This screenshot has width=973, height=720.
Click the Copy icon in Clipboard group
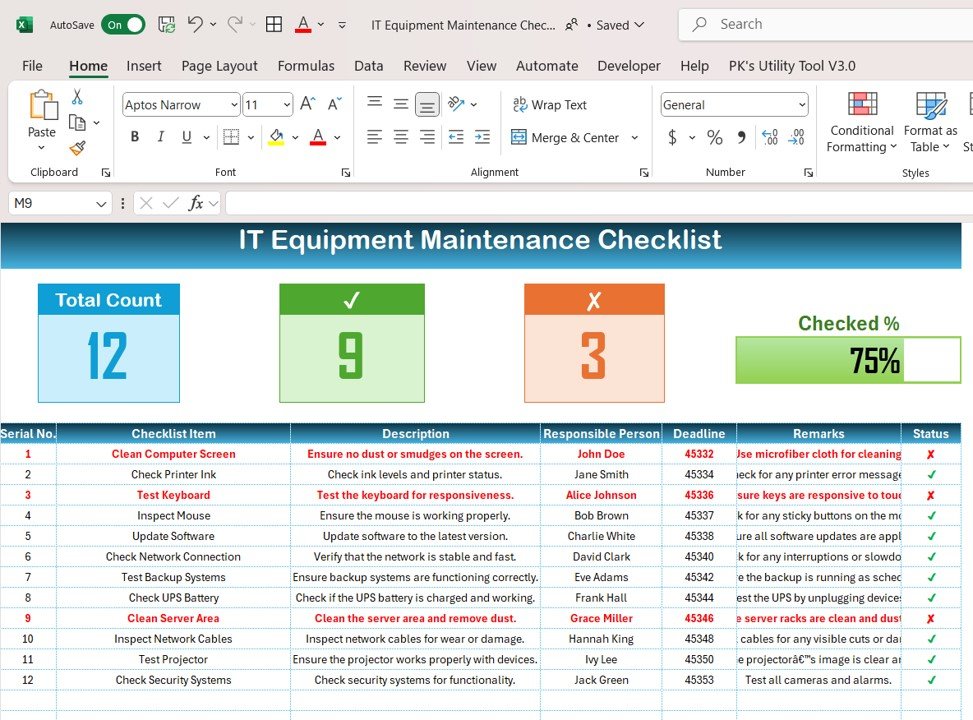click(77, 122)
